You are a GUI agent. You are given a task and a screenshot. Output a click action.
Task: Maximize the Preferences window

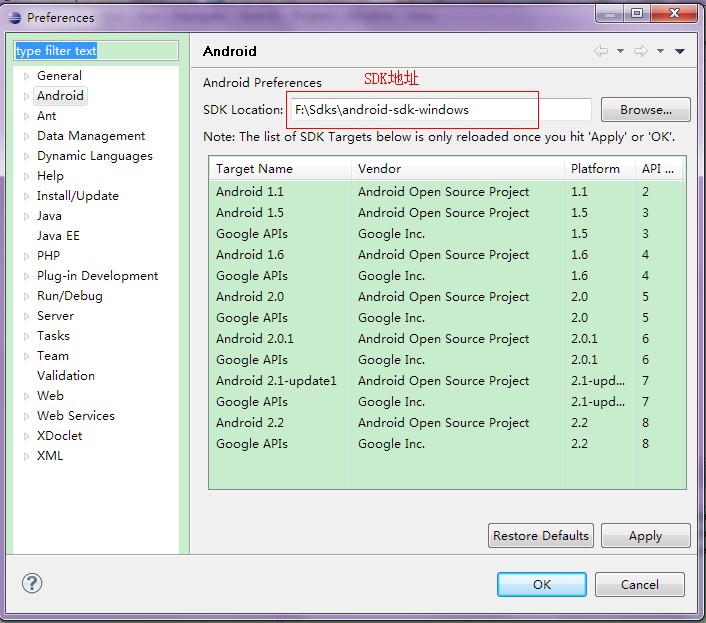pyautogui.click(x=637, y=13)
